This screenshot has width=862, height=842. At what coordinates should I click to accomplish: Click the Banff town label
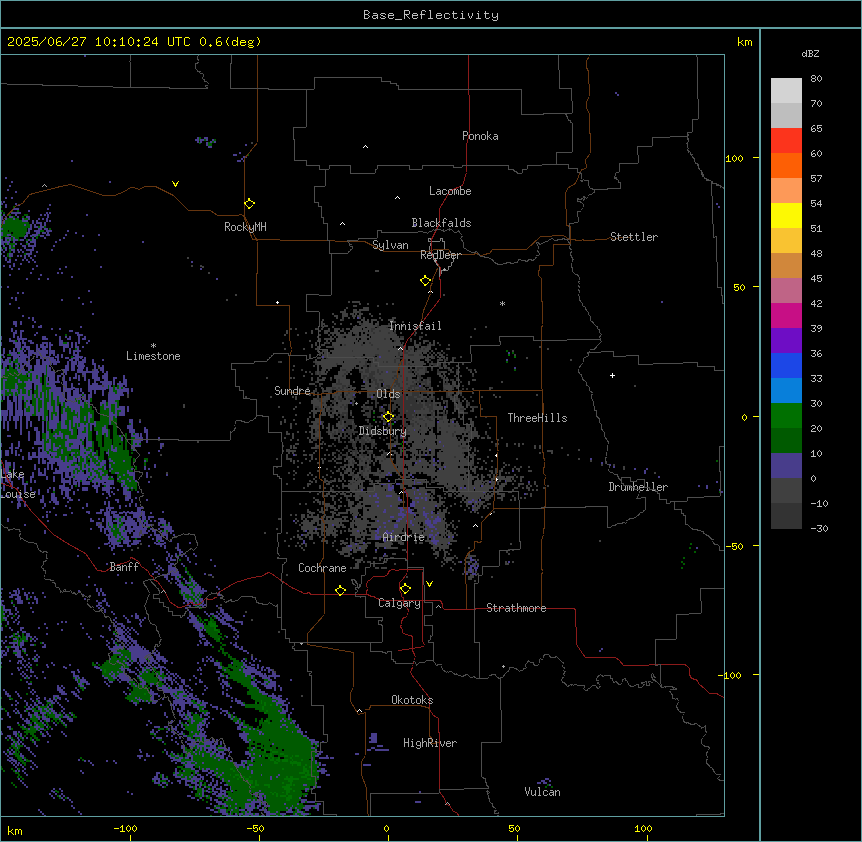pyautogui.click(x=124, y=567)
